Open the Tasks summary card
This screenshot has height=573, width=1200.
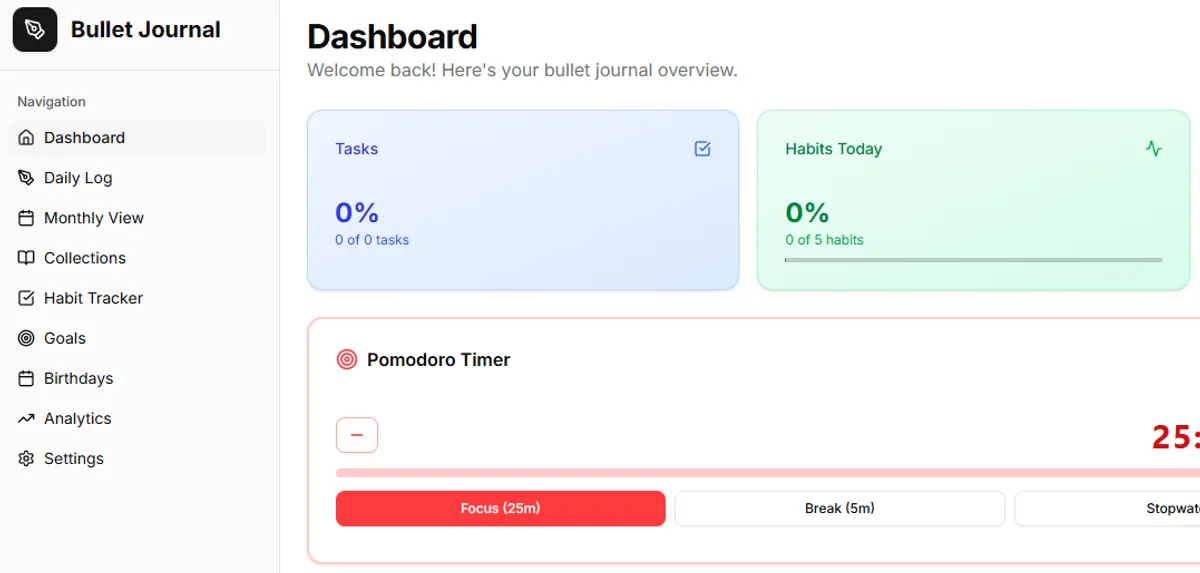[522, 200]
